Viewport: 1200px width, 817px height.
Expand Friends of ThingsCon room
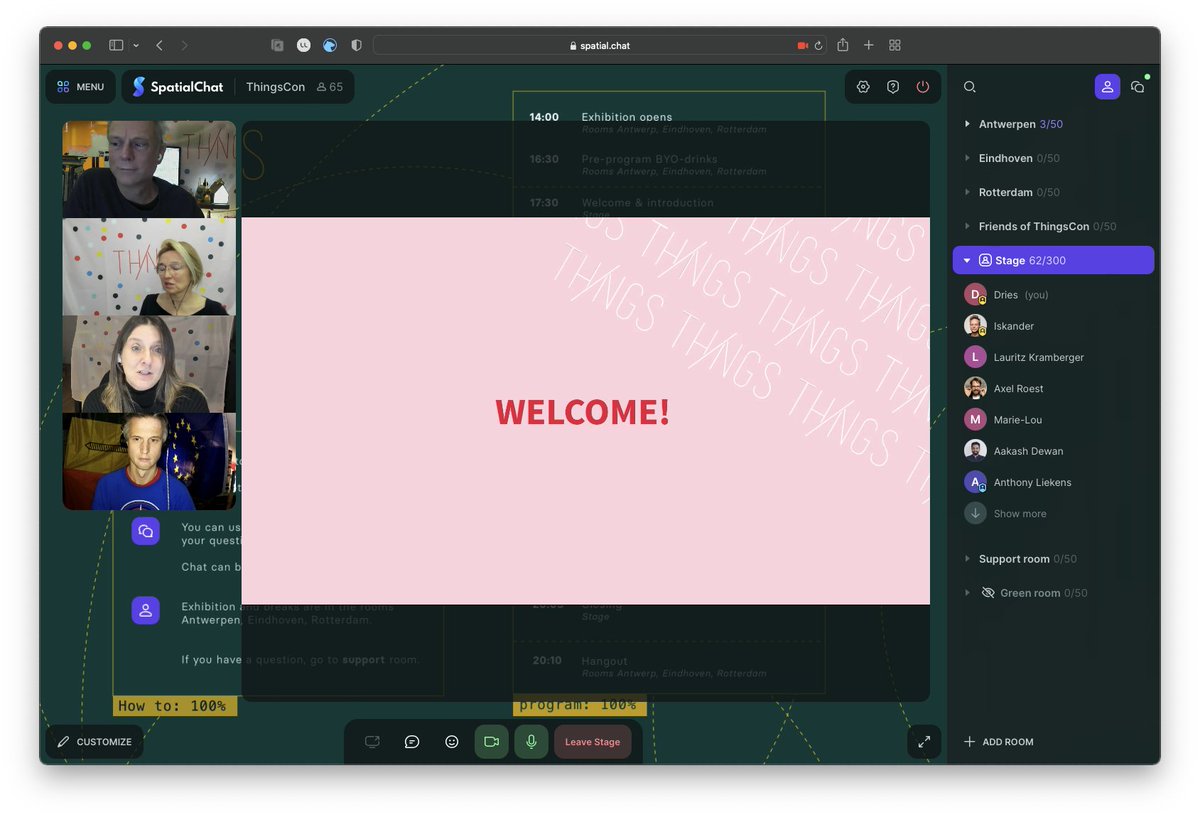(967, 226)
